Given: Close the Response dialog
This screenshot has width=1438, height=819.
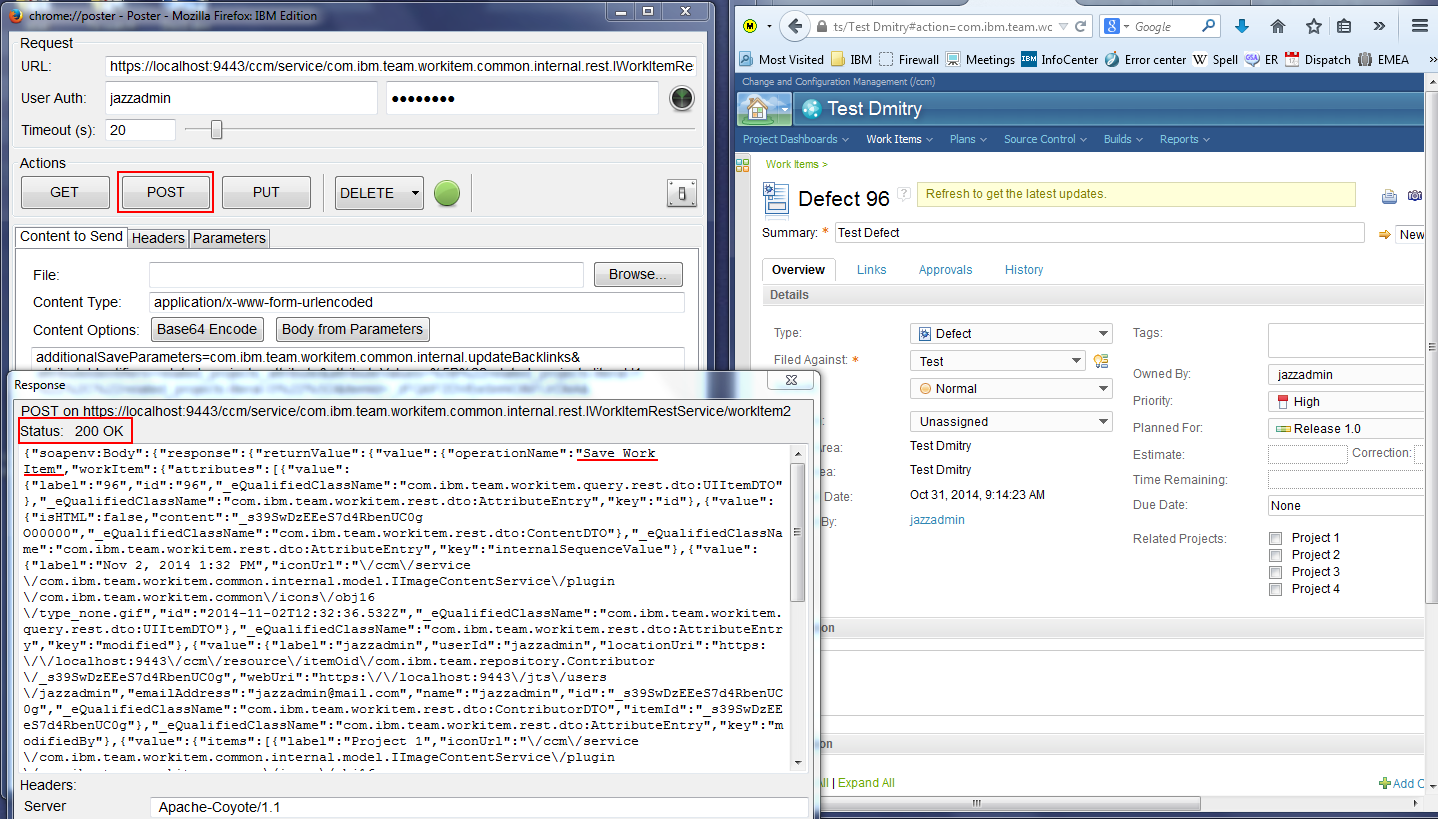Looking at the screenshot, I should [791, 381].
